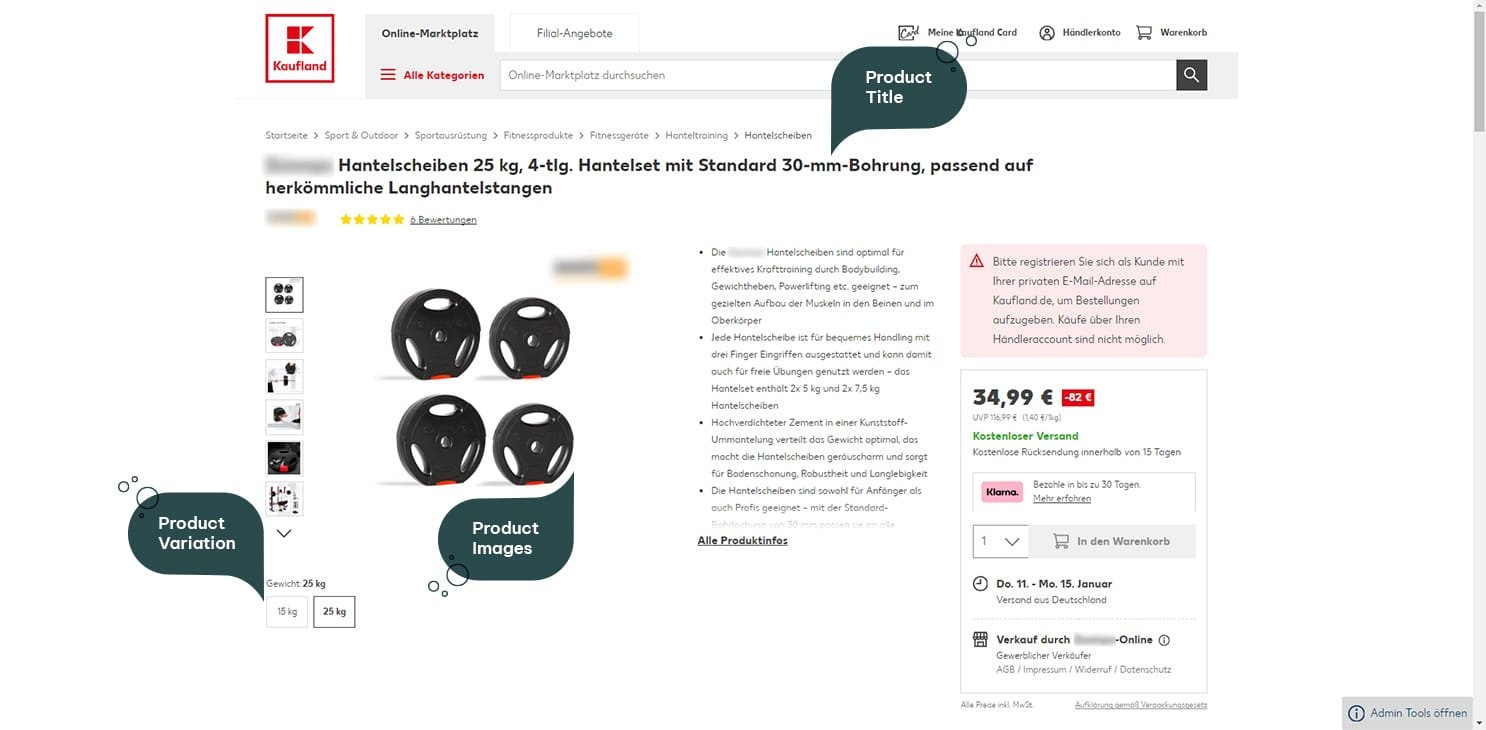This screenshot has height=730, width=1486.
Task: Open the quantity dropdown
Action: point(1000,541)
